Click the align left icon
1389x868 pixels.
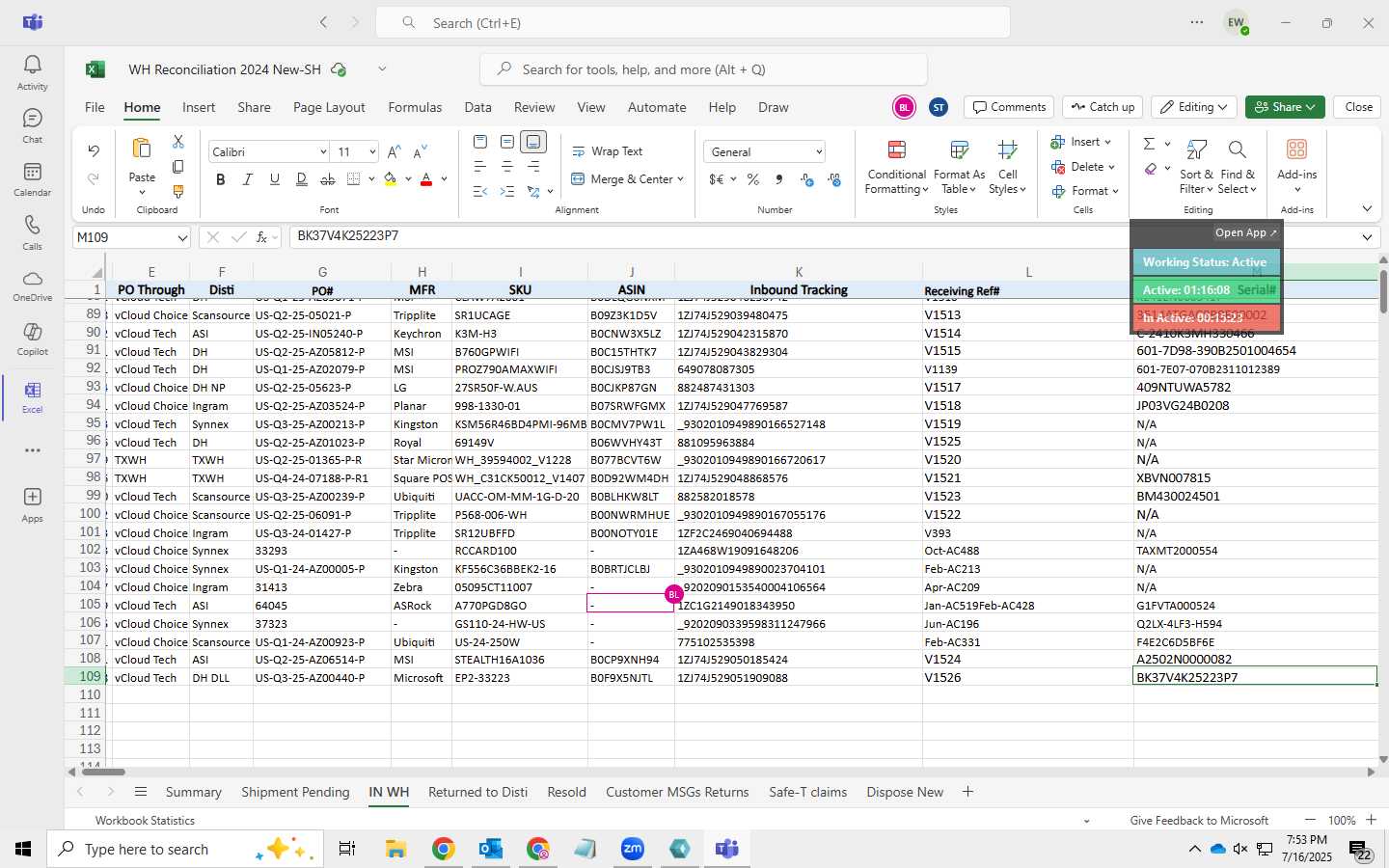click(x=480, y=167)
